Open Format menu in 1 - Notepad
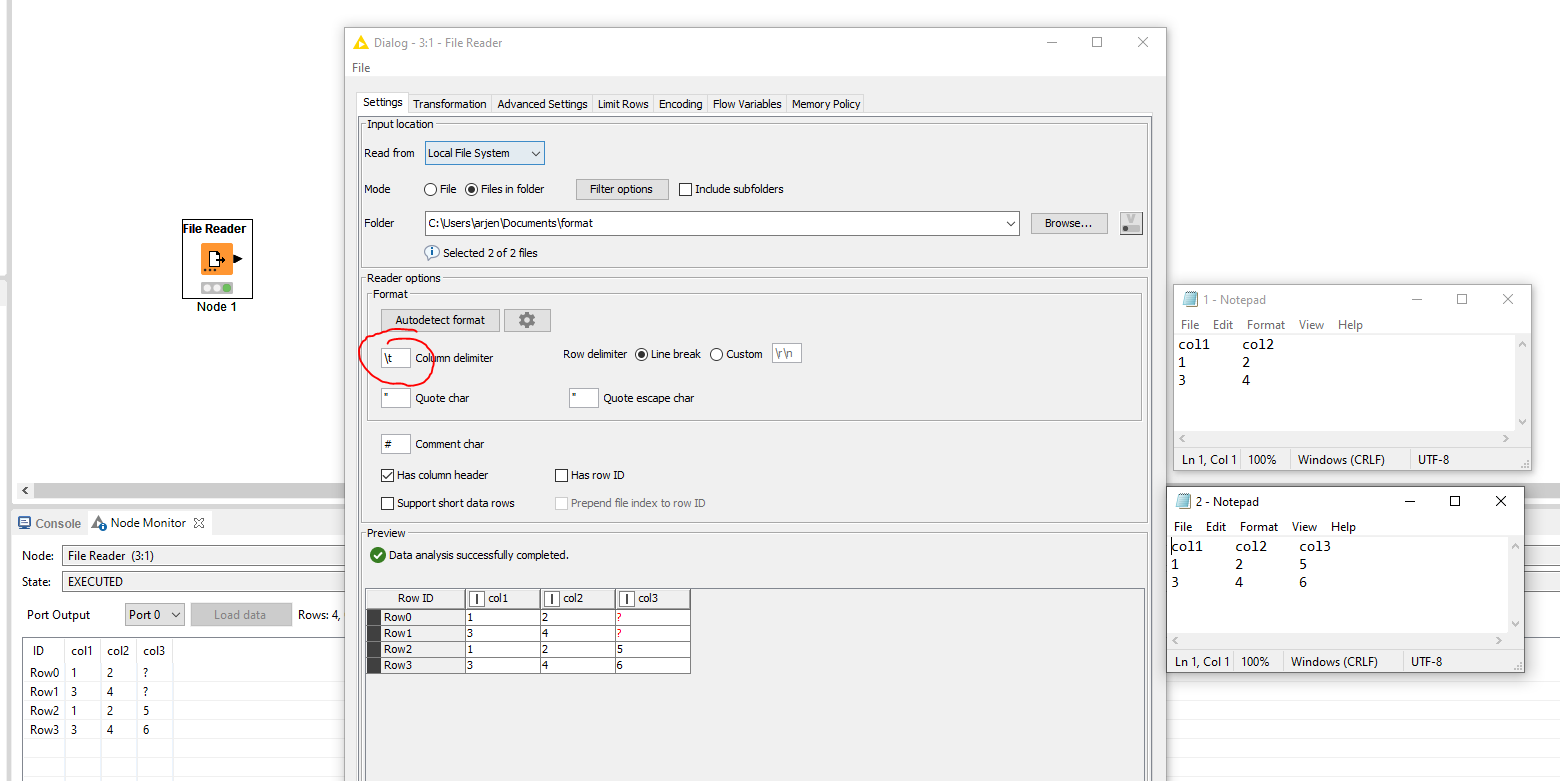Screen dimensions: 1560x781 pos(1266,325)
